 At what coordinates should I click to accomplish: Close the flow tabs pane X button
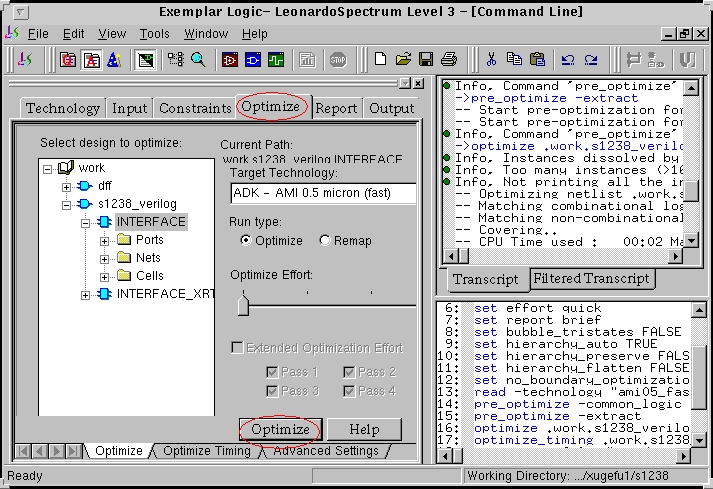click(418, 83)
